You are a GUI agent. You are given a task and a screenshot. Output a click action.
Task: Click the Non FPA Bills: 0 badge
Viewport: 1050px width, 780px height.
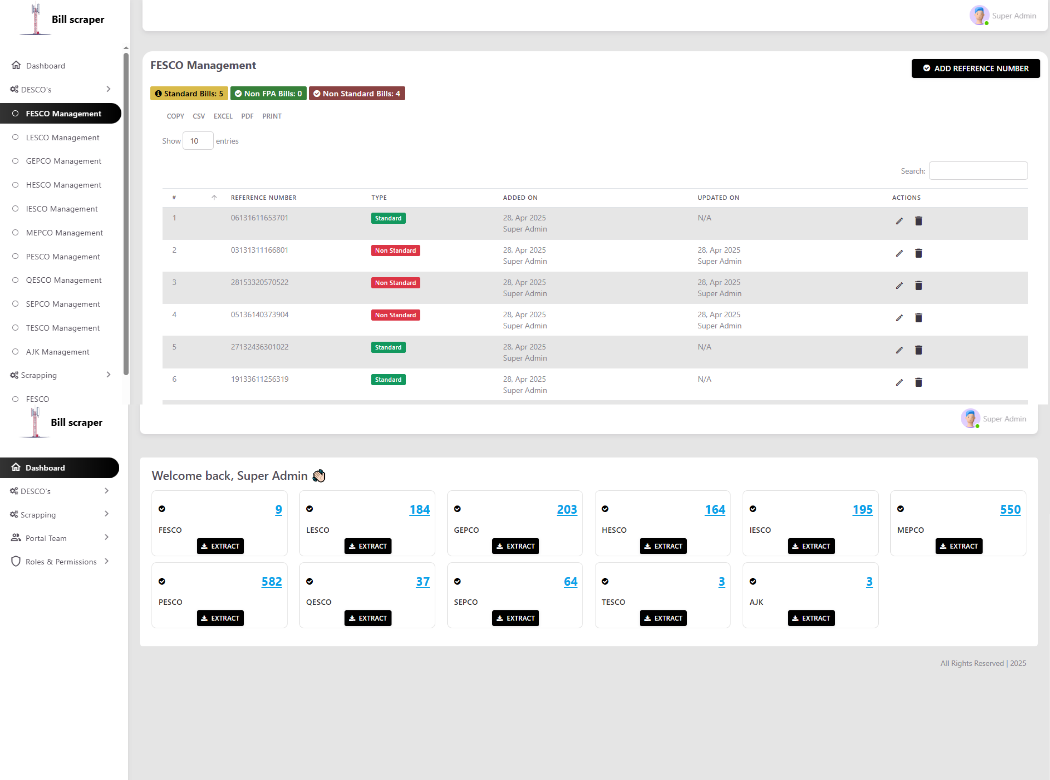click(269, 94)
